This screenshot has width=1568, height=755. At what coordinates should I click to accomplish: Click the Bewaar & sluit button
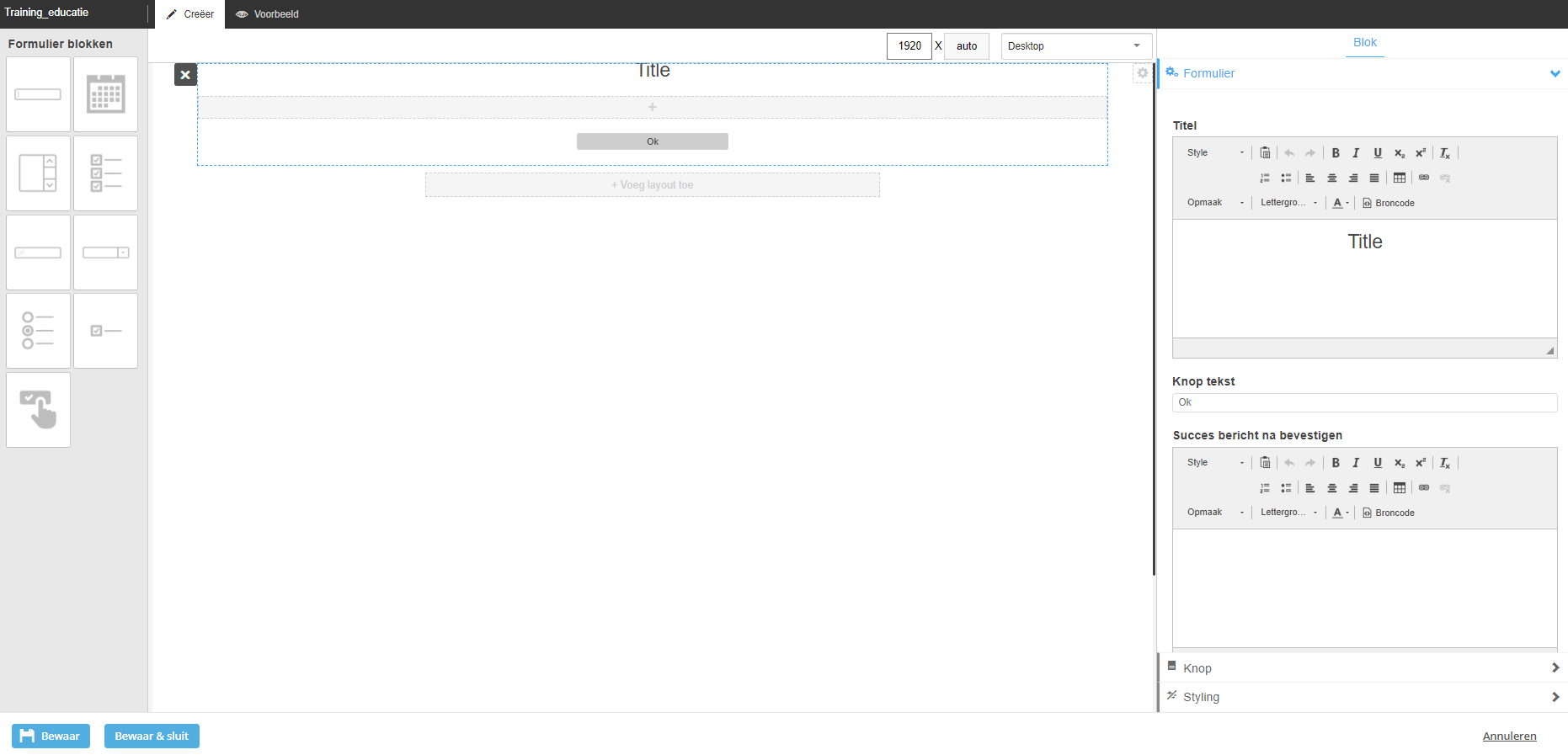click(x=152, y=736)
